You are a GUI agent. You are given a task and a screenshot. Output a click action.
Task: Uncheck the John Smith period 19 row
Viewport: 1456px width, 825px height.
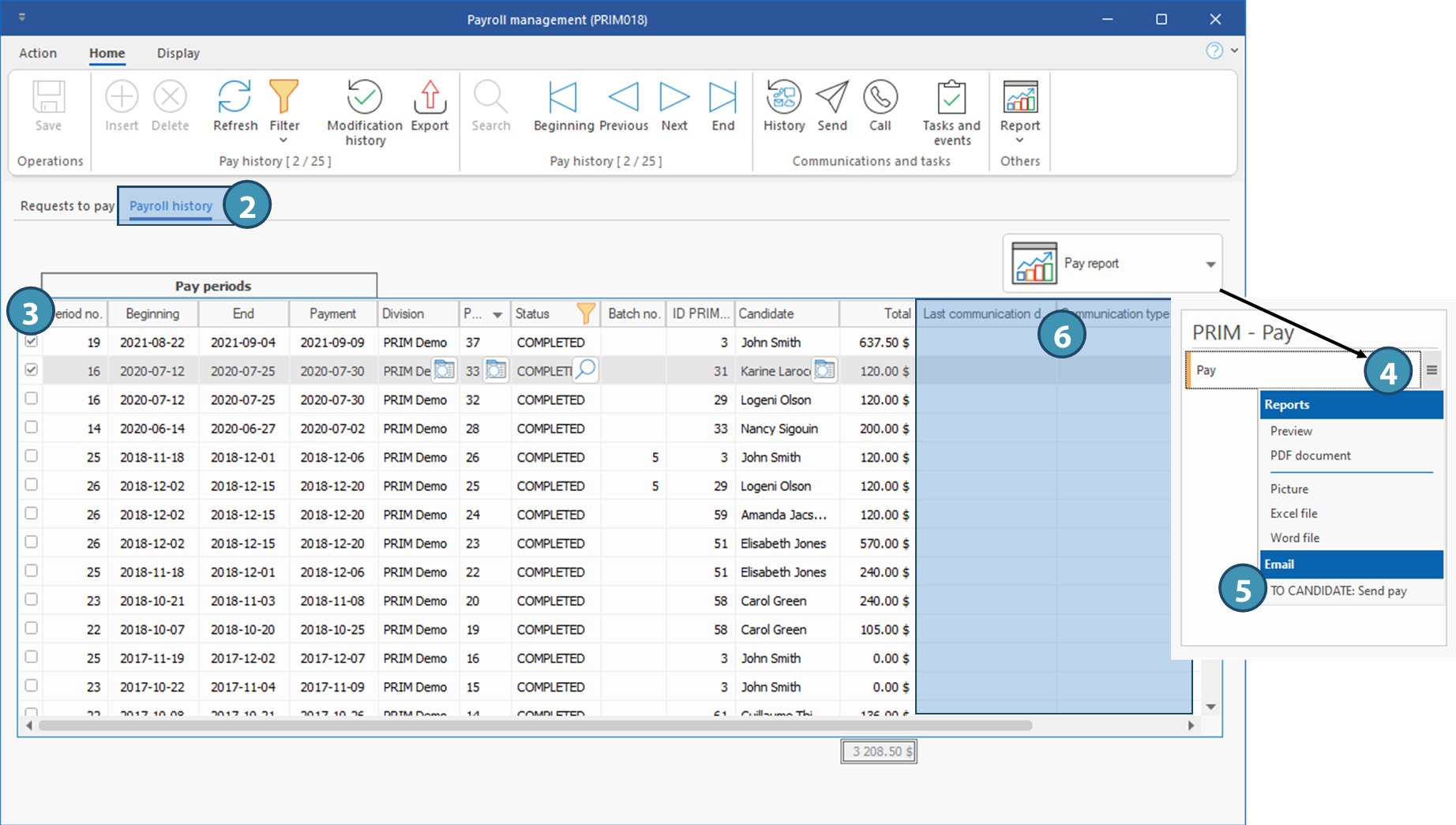click(32, 342)
